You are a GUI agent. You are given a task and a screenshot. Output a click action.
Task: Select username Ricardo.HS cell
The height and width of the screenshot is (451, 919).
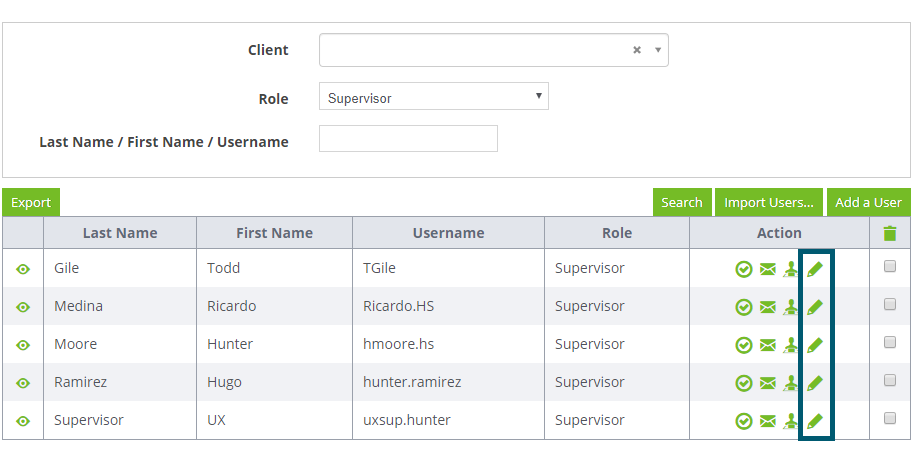(x=448, y=306)
